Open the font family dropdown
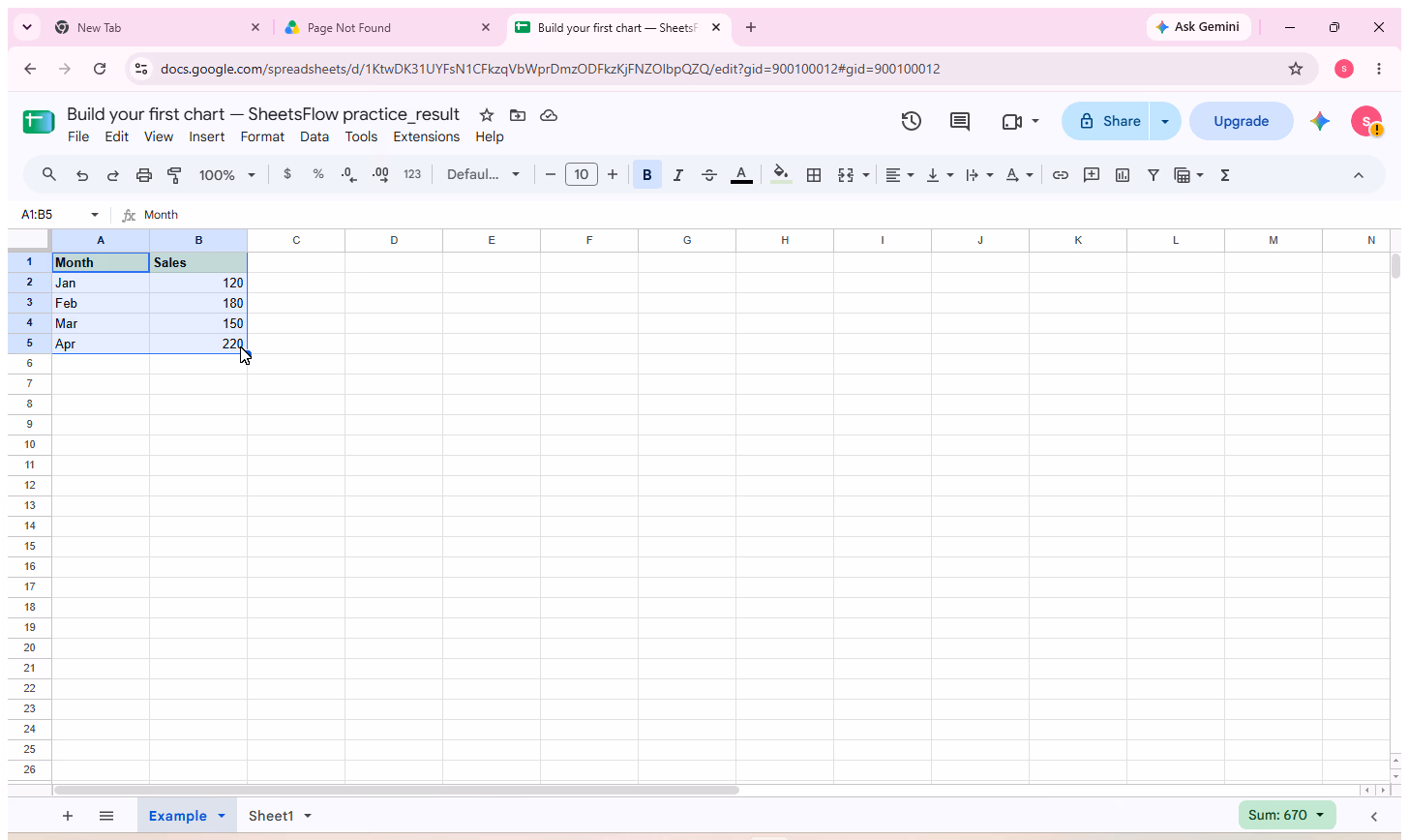 click(x=483, y=175)
